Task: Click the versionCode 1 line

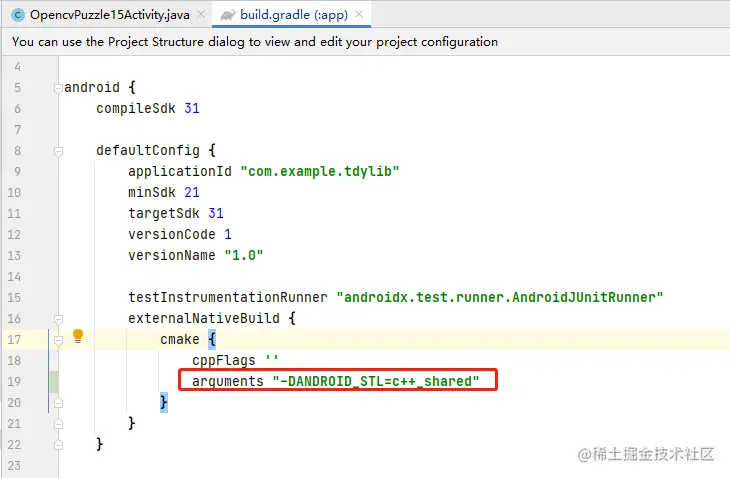Action: click(180, 234)
